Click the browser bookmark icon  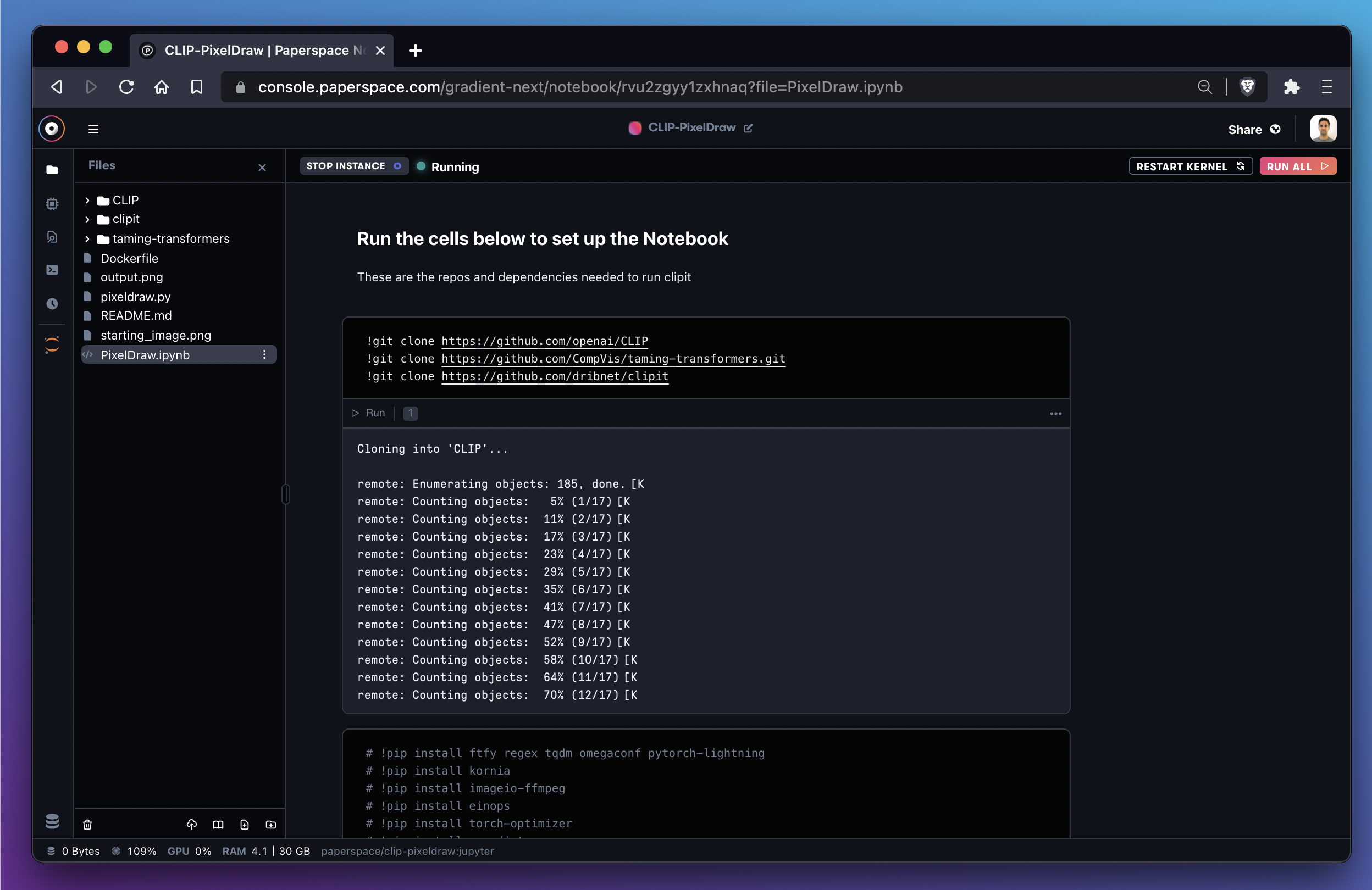point(197,87)
